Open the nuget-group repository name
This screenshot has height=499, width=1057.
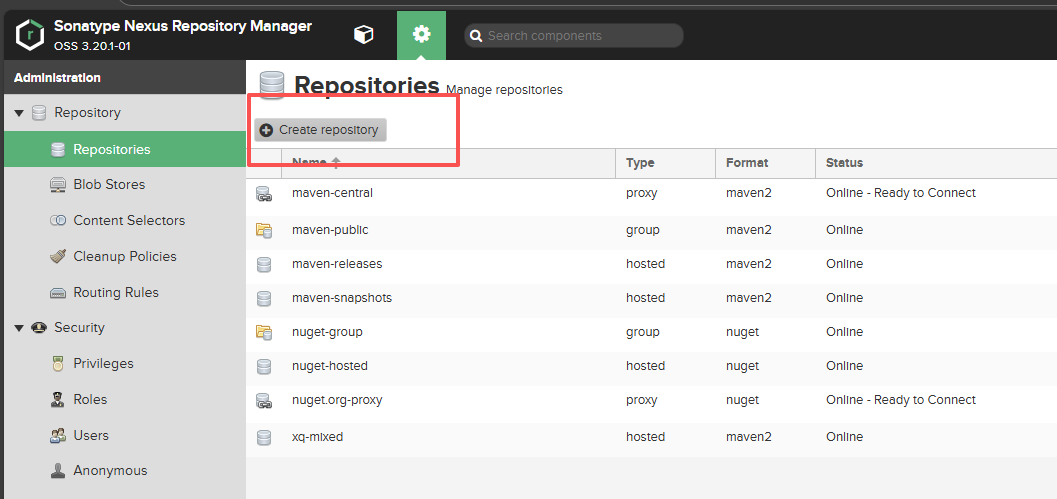327,332
